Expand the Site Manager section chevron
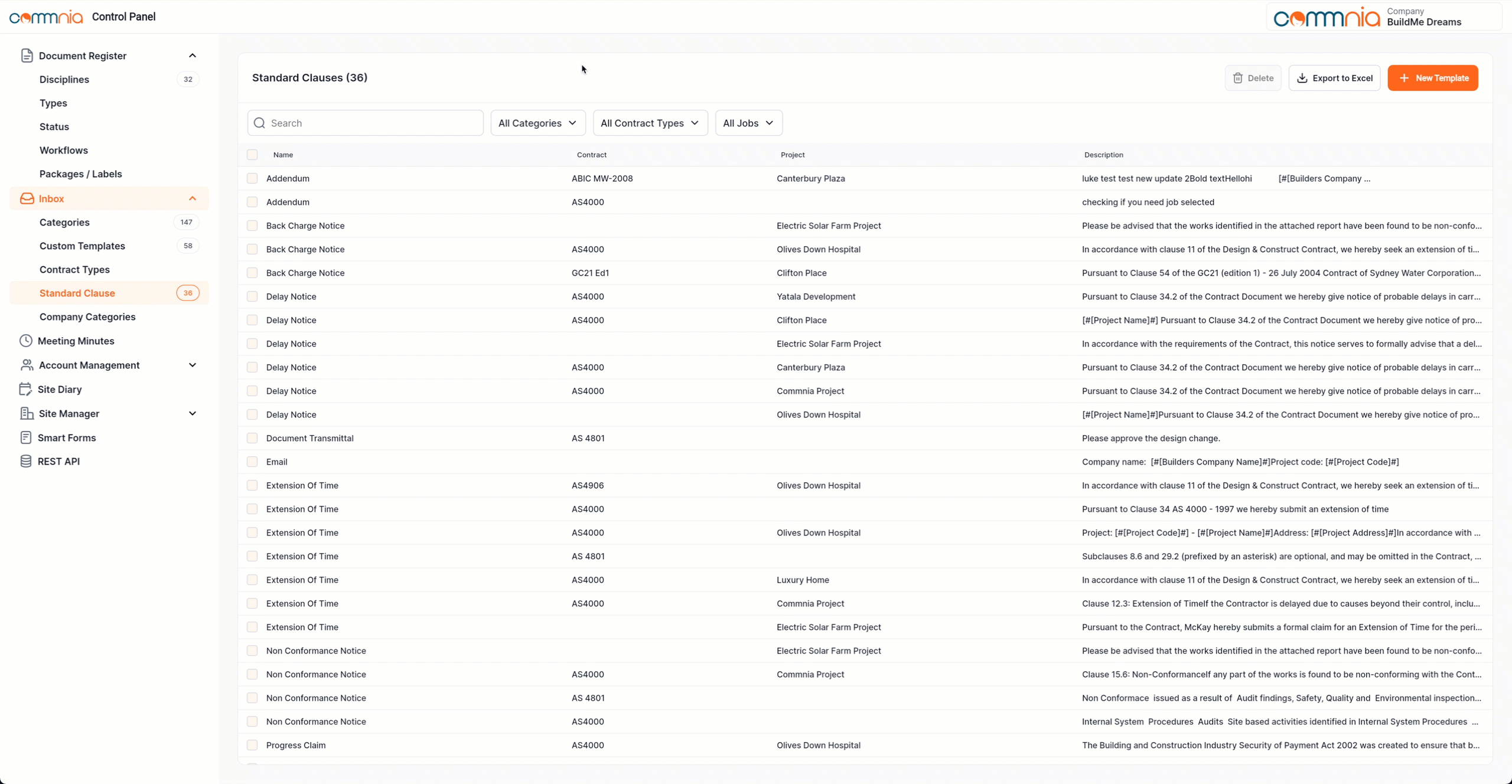 [x=193, y=413]
